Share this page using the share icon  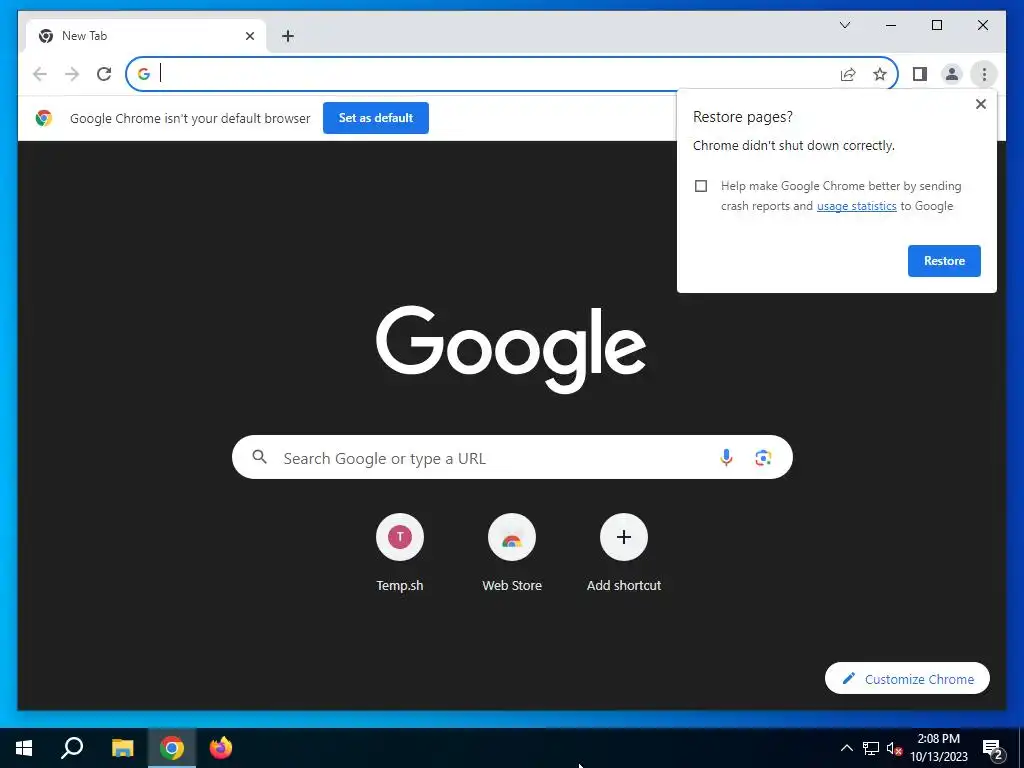pos(848,74)
